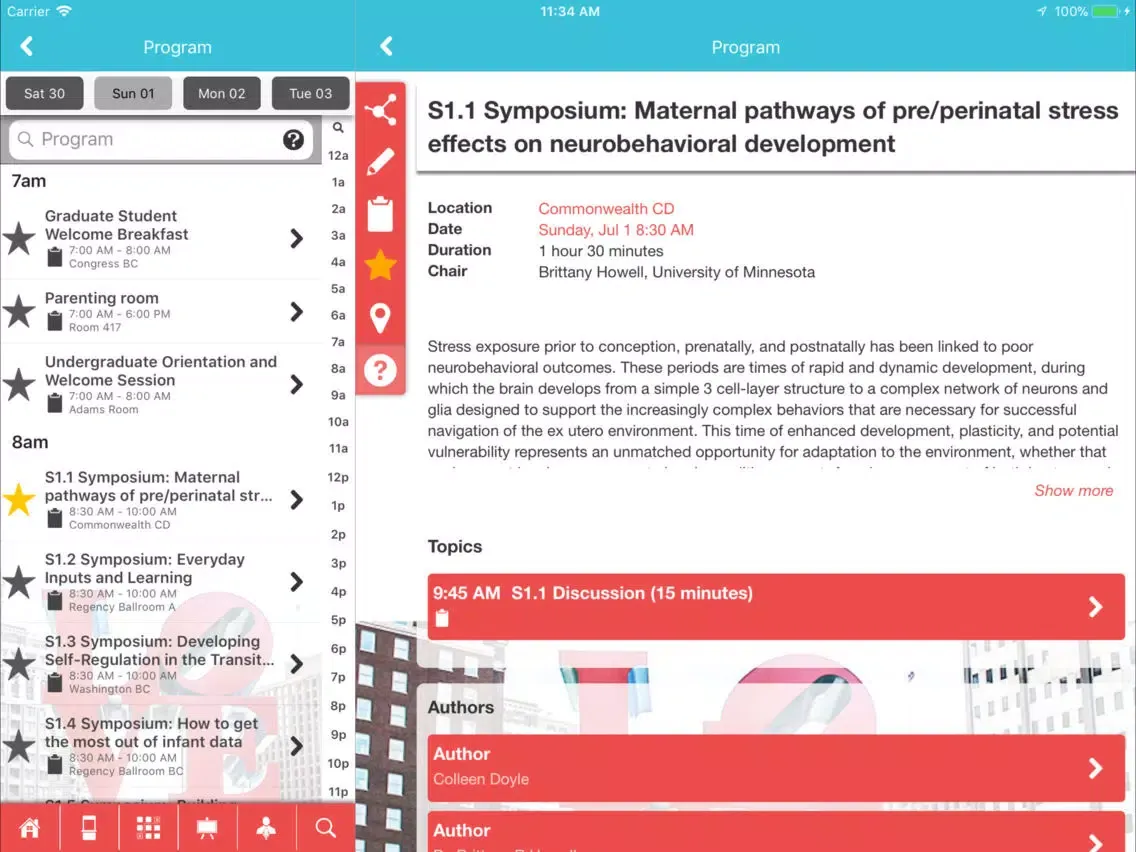This screenshot has width=1136, height=852.
Task: Unstar the S1.1 Symposium in list
Action: pyautogui.click(x=19, y=500)
